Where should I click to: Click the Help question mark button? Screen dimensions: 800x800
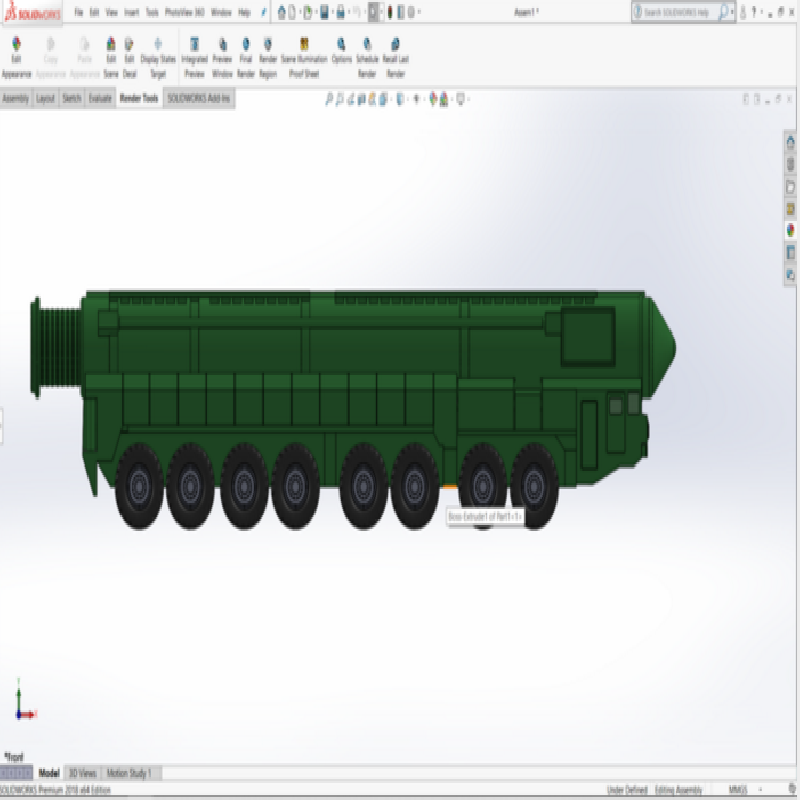click(754, 12)
